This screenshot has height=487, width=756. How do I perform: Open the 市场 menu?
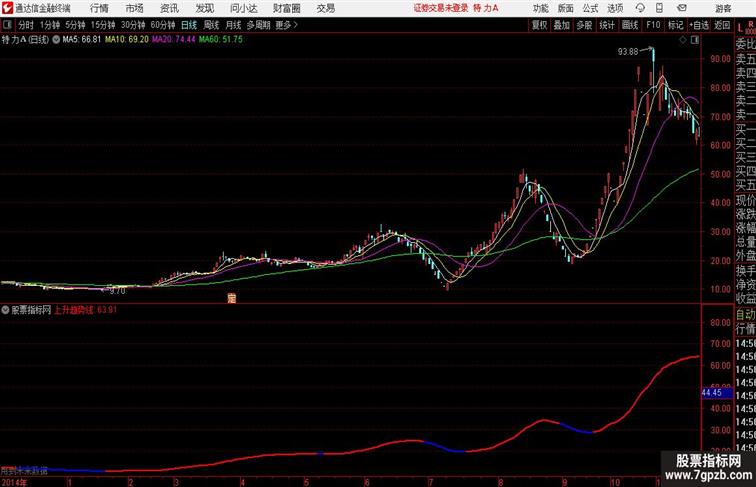tap(135, 8)
